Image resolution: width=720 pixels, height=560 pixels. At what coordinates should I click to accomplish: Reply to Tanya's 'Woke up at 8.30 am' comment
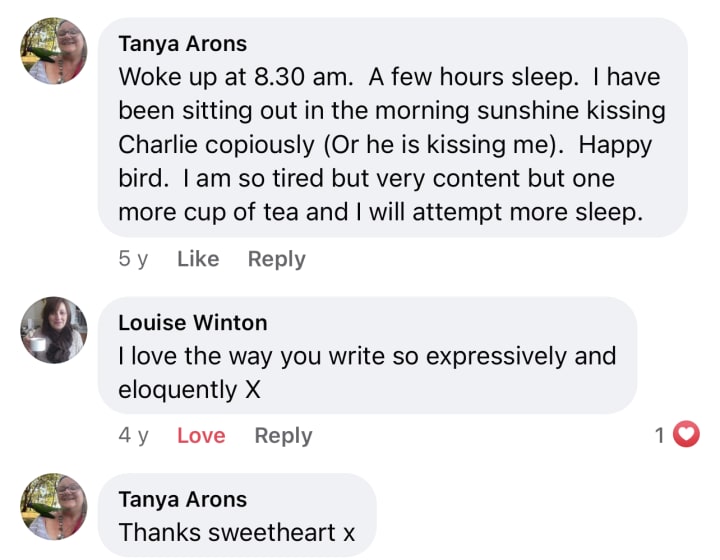(x=276, y=259)
